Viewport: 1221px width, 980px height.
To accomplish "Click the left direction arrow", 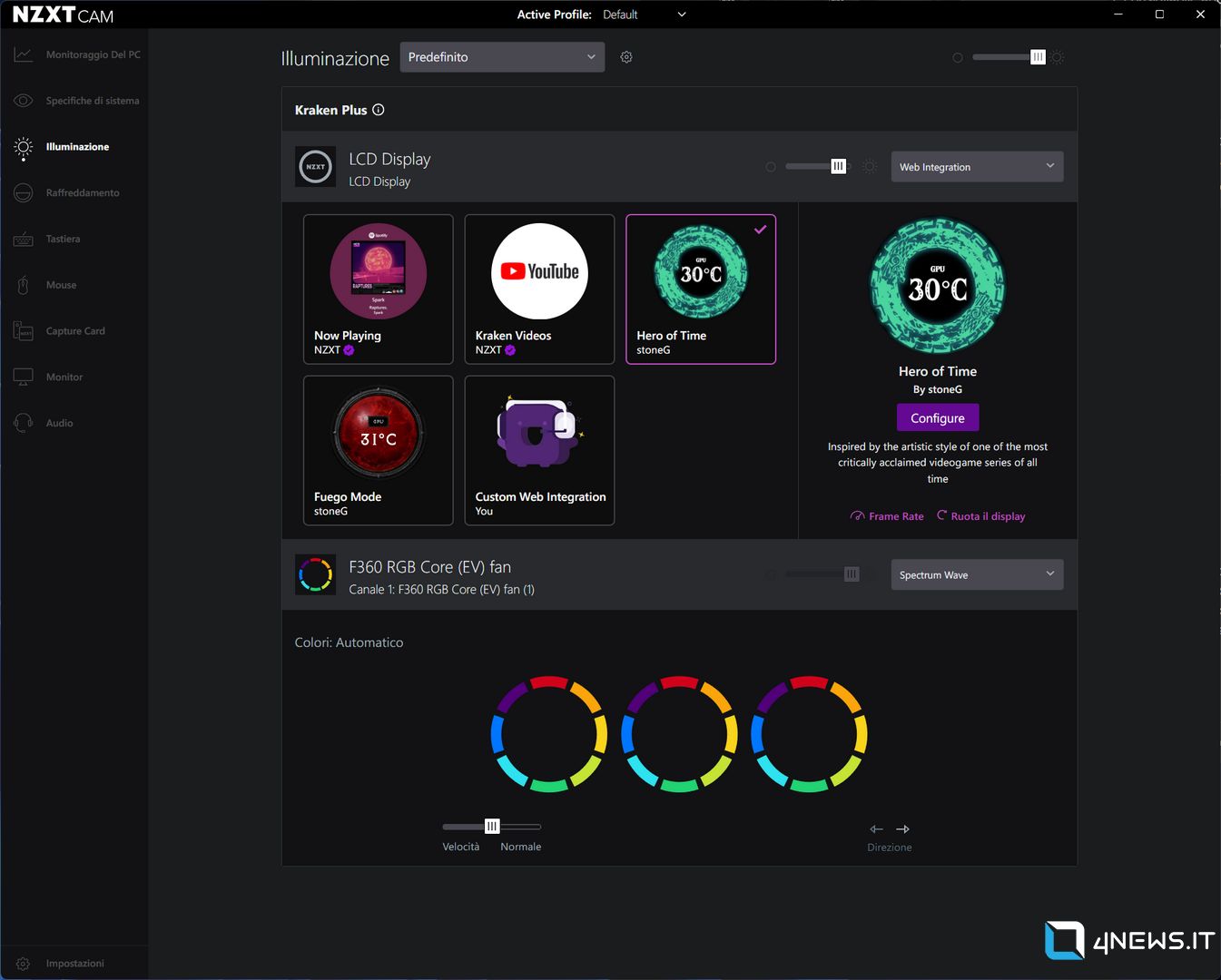I will point(876,829).
